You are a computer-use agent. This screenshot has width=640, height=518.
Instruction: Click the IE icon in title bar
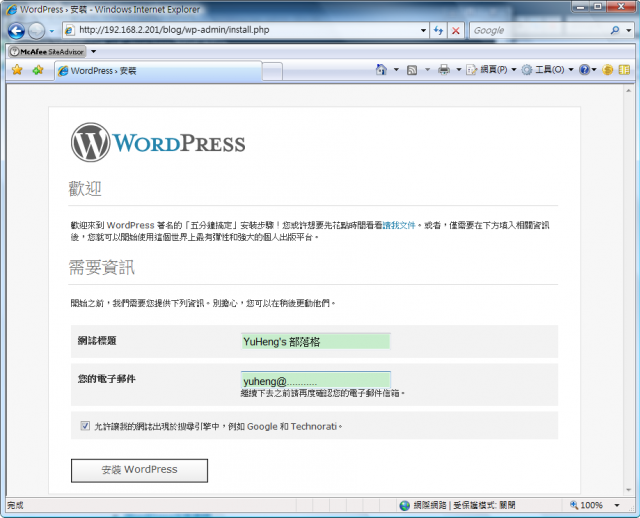pyautogui.click(x=11, y=9)
